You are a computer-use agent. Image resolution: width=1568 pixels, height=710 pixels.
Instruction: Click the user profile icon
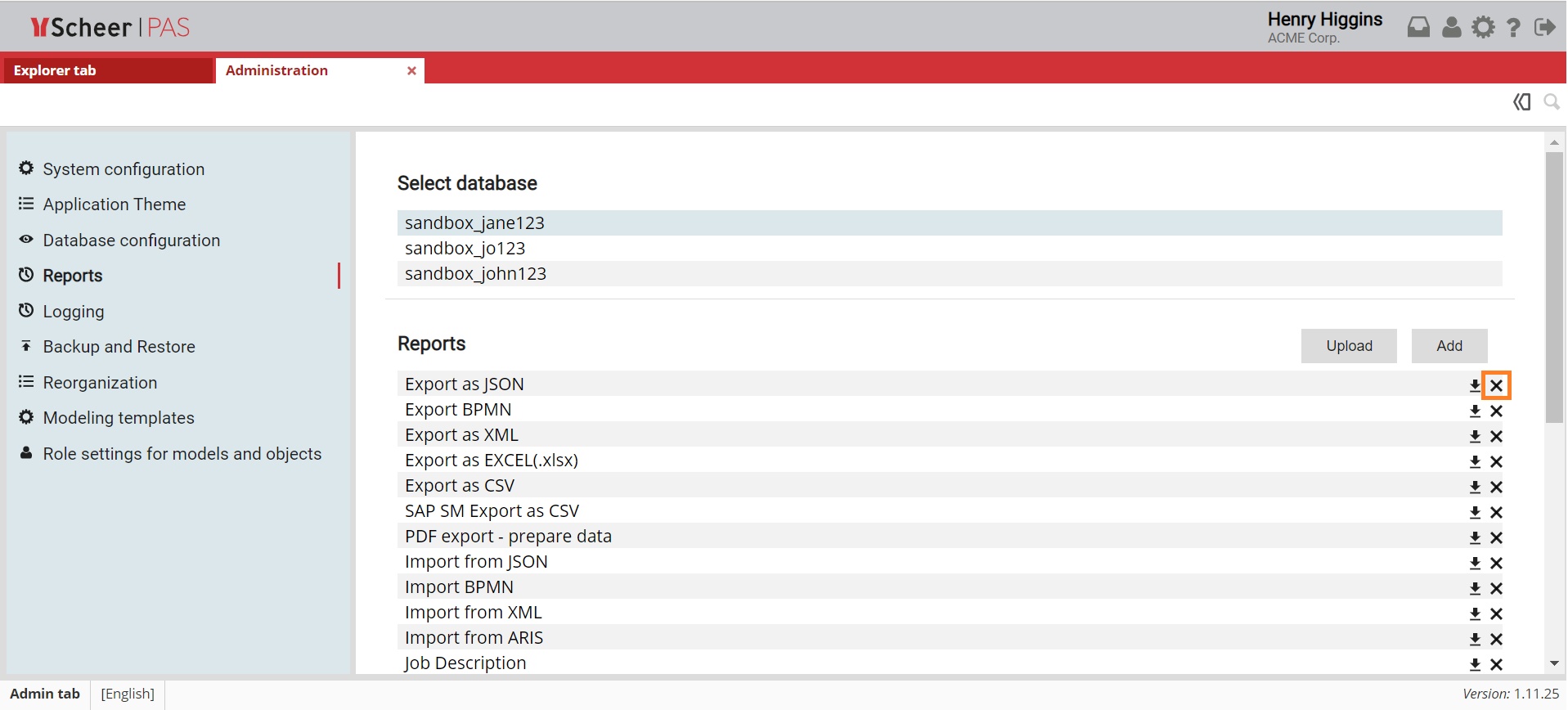1451,28
